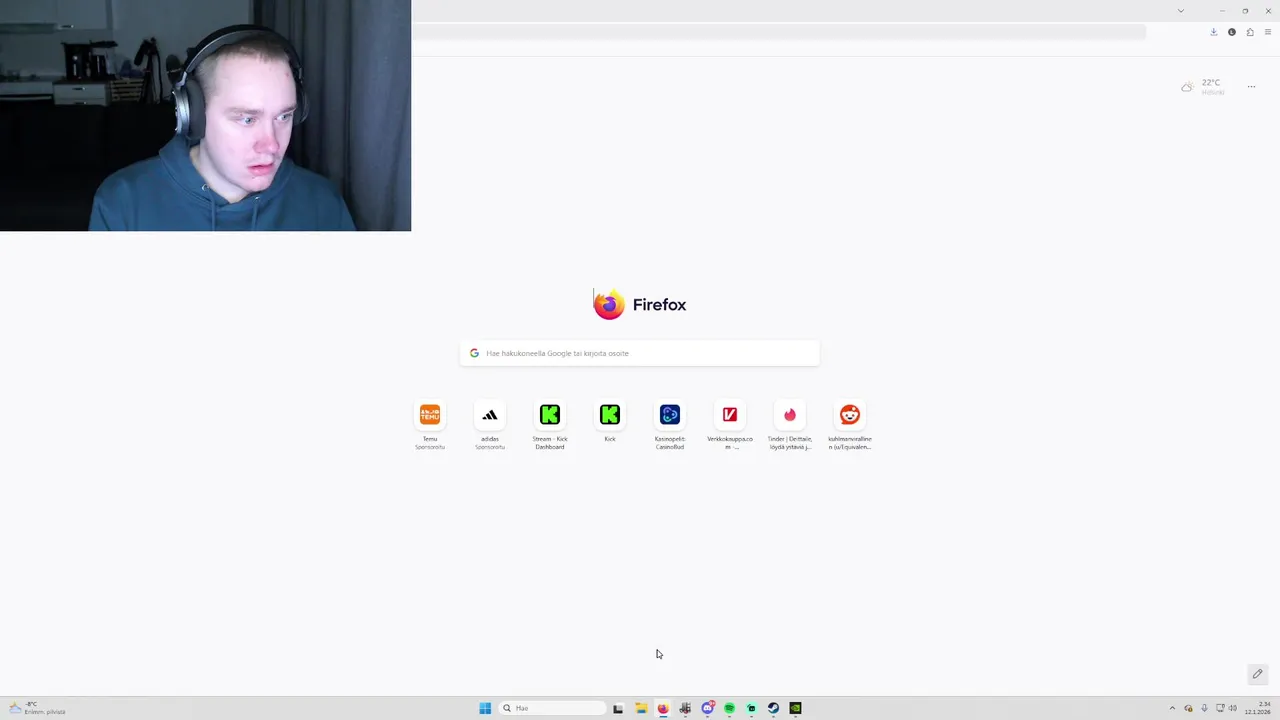Click the microphone tray icon

pos(1204,708)
